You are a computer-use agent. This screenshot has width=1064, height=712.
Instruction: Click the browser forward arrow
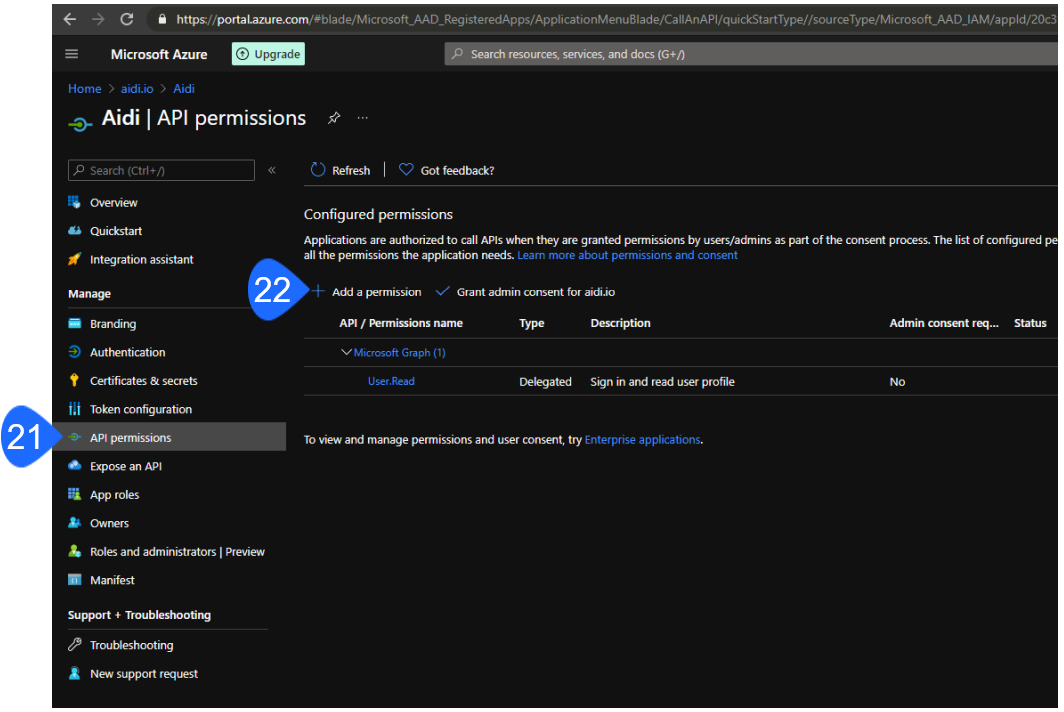point(98,19)
